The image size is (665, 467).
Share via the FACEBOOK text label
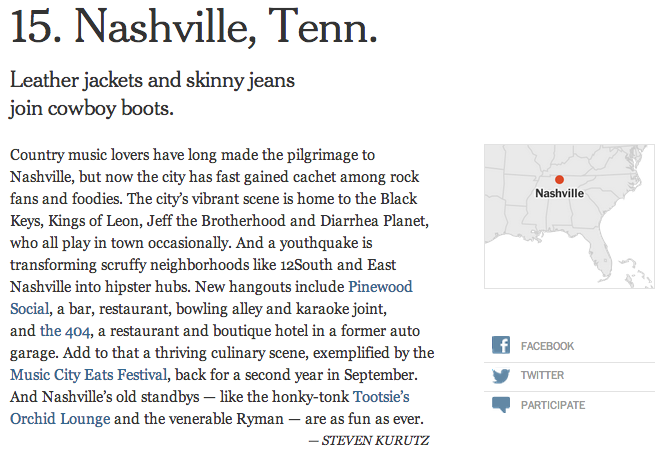[547, 346]
